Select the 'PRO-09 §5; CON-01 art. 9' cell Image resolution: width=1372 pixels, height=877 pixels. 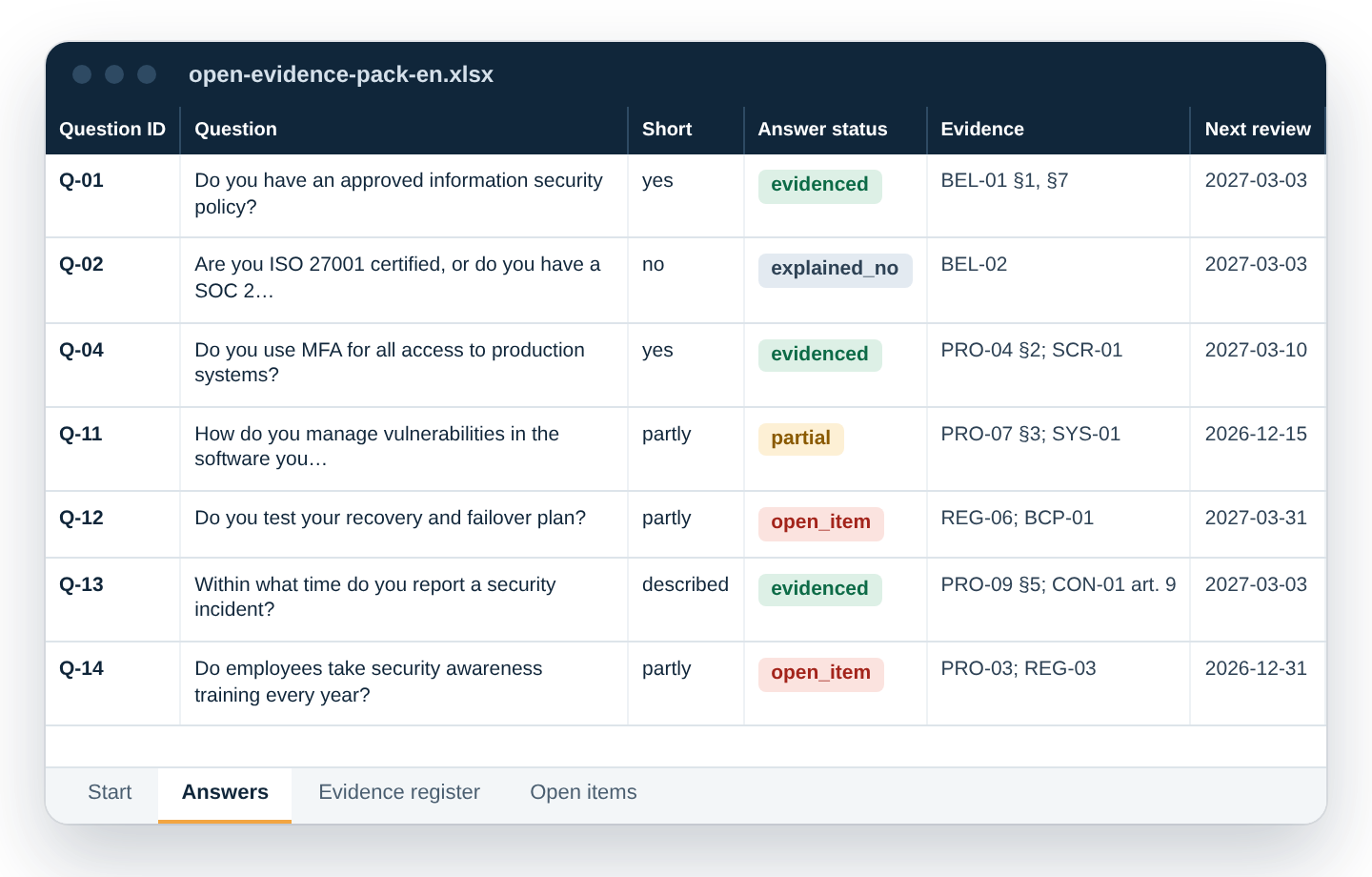click(x=1059, y=600)
